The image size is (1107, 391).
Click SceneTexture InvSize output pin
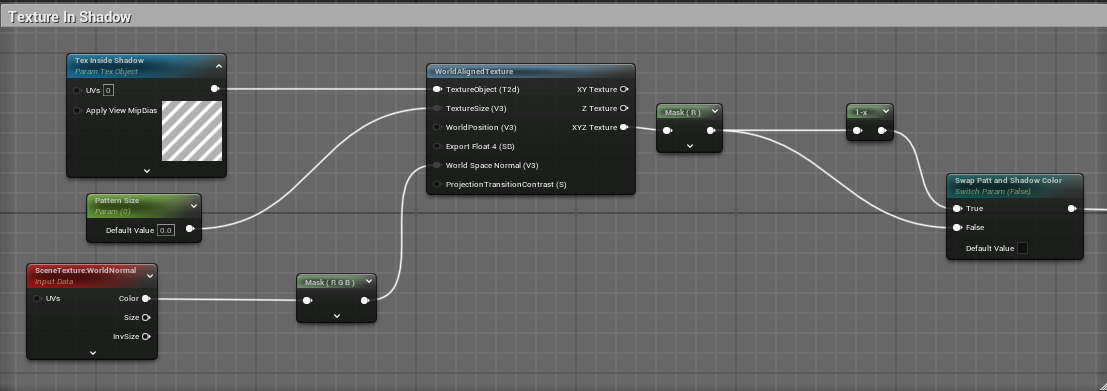[146, 337]
